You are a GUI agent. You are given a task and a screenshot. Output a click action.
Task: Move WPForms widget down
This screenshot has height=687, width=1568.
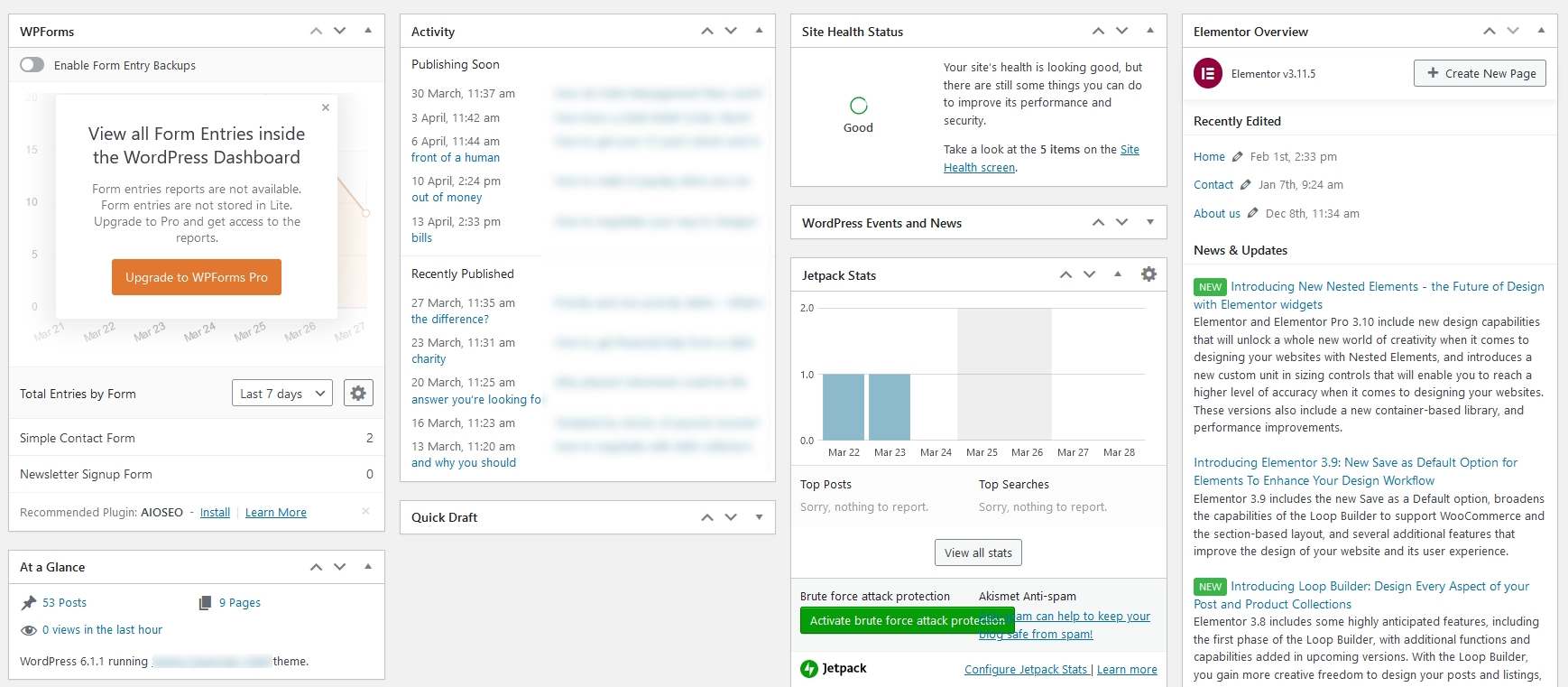[340, 31]
